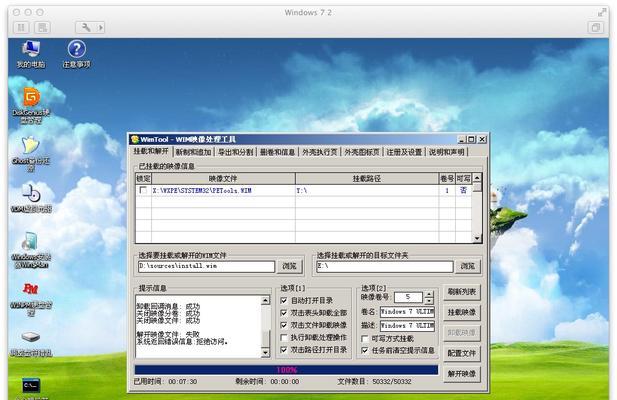Click the 卷号 column header

click(x=447, y=179)
